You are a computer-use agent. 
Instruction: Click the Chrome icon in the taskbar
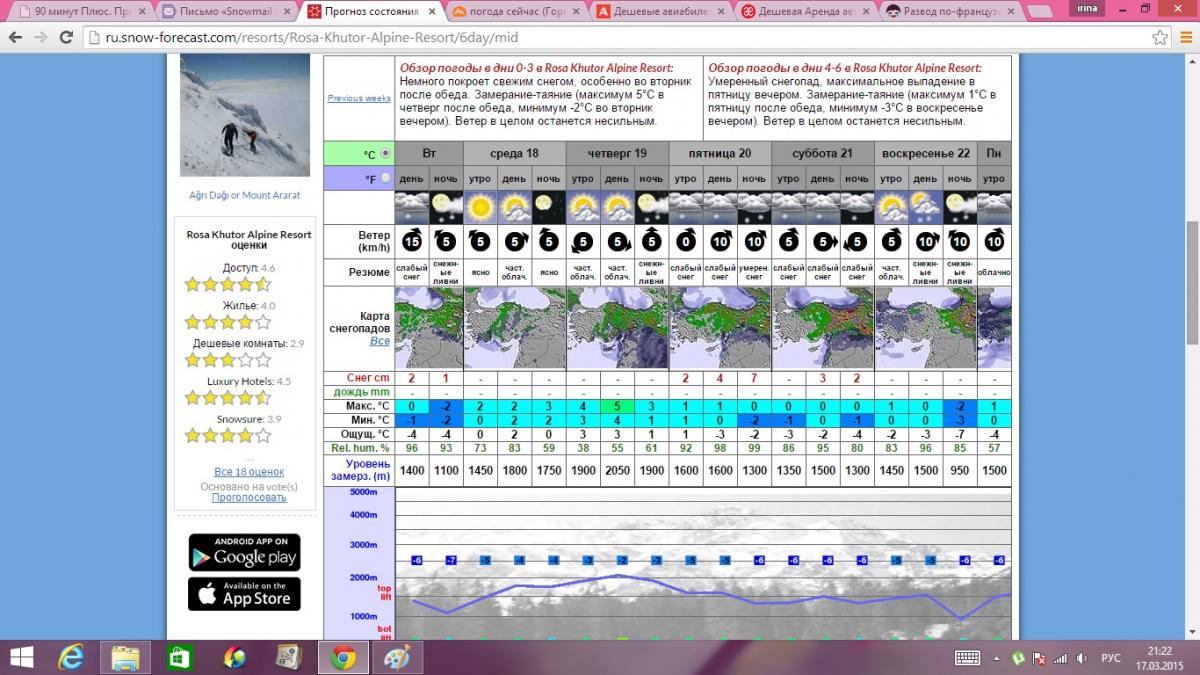point(343,657)
